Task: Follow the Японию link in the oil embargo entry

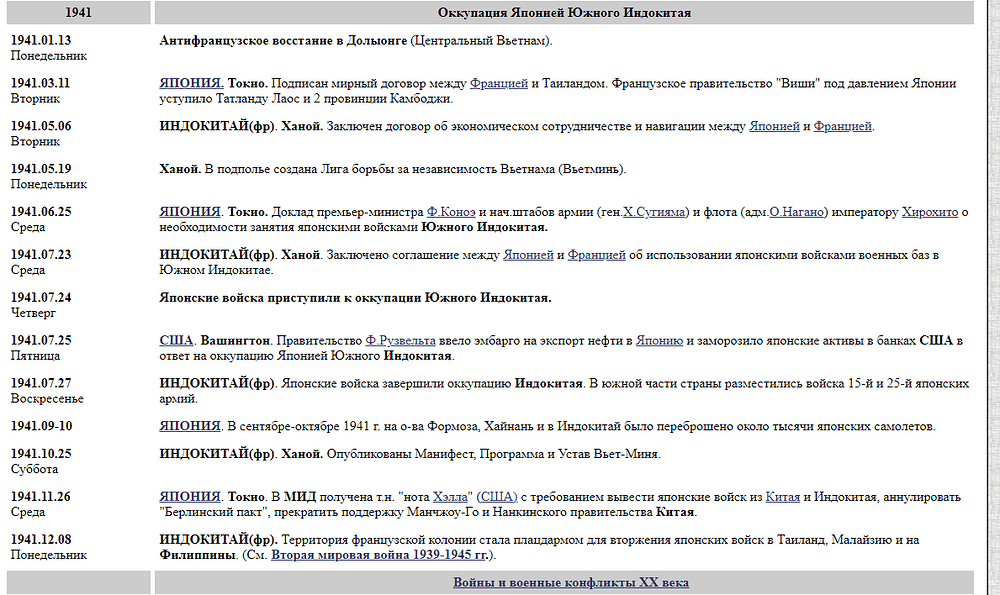Action: tap(659, 341)
